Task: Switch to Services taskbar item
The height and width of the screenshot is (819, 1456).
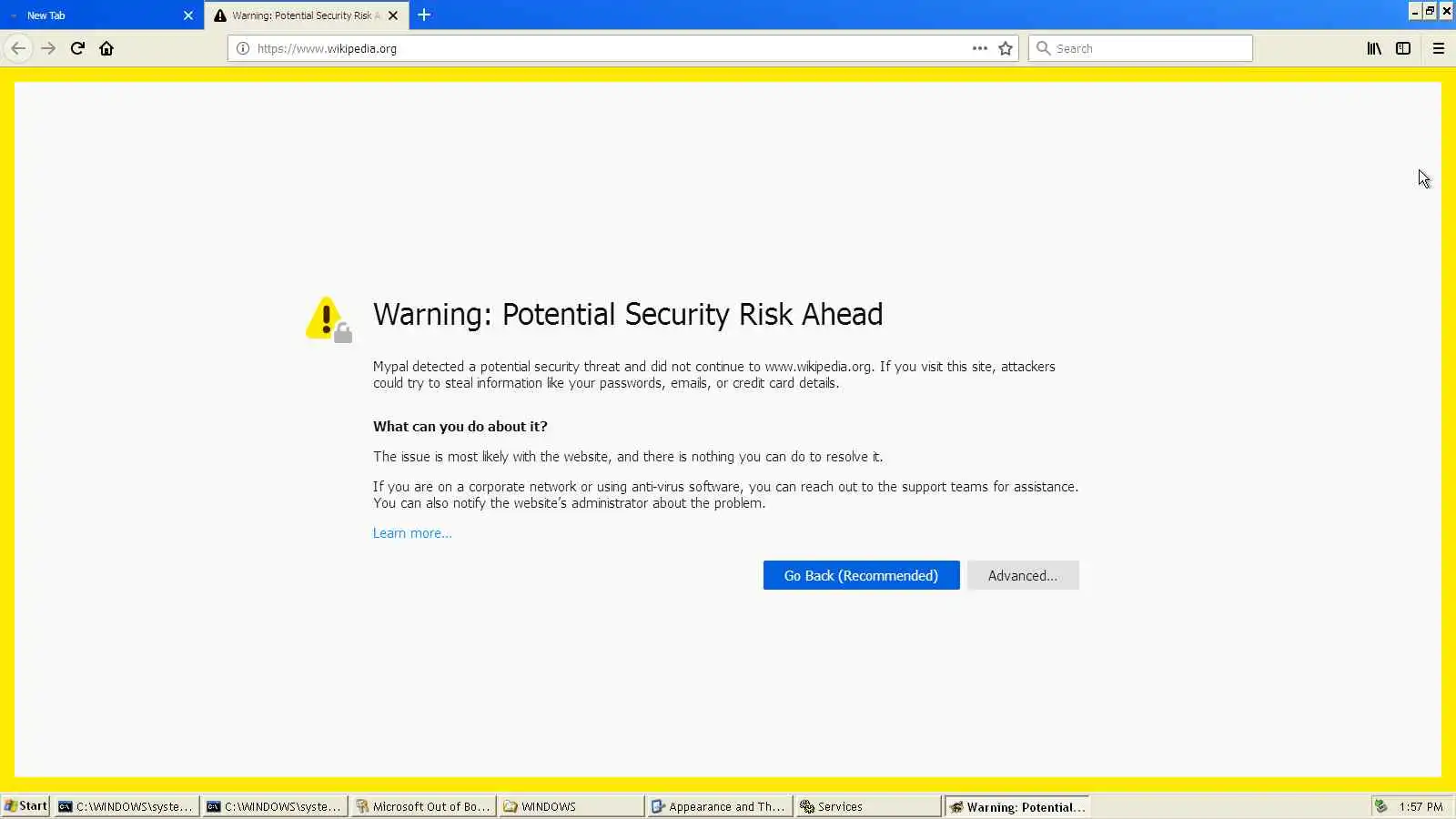Action: coord(868,806)
